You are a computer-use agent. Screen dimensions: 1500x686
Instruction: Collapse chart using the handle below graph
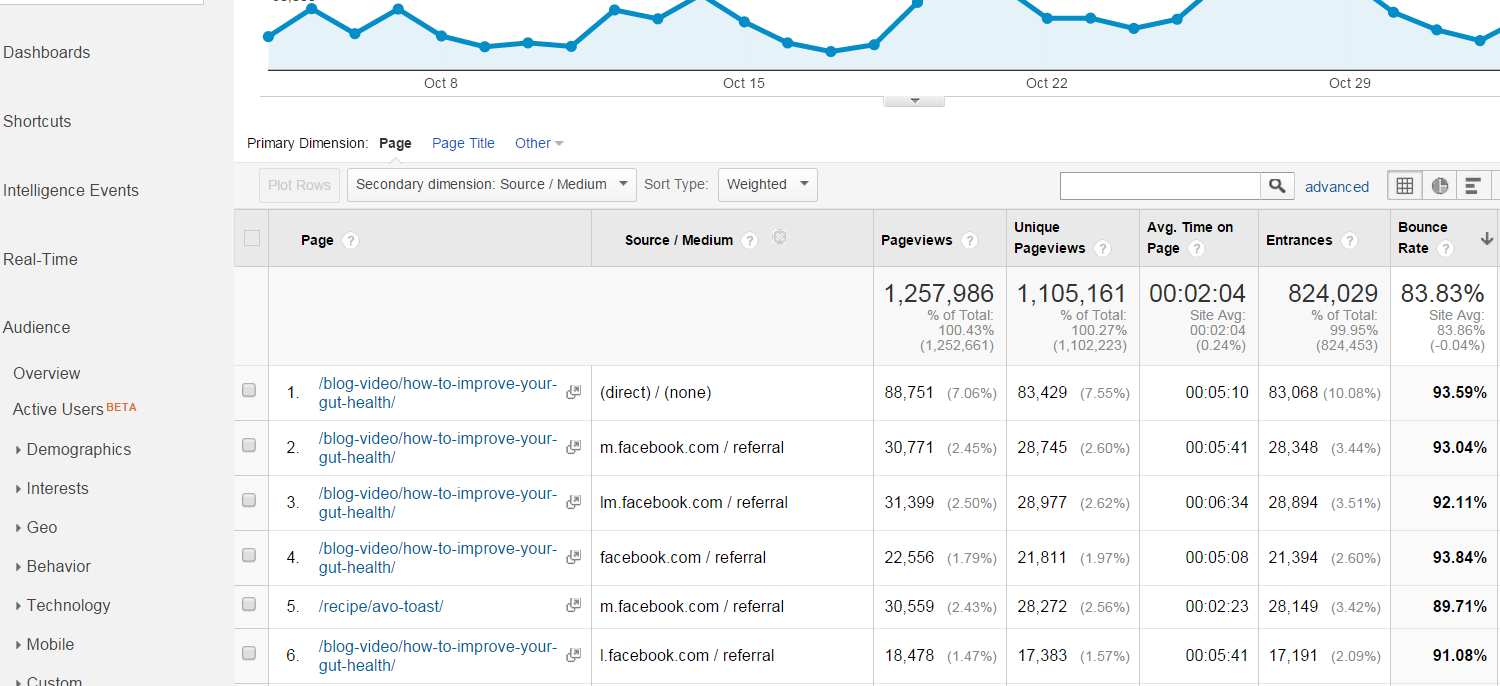[x=914, y=101]
